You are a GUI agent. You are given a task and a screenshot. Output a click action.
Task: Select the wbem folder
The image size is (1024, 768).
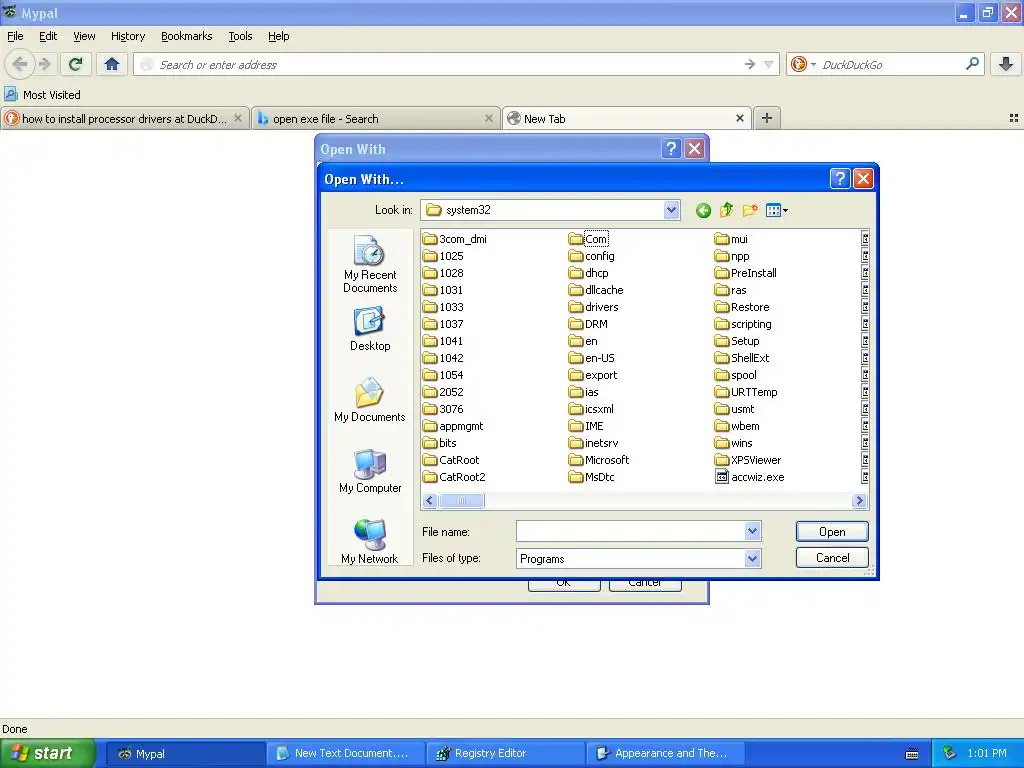(x=737, y=426)
